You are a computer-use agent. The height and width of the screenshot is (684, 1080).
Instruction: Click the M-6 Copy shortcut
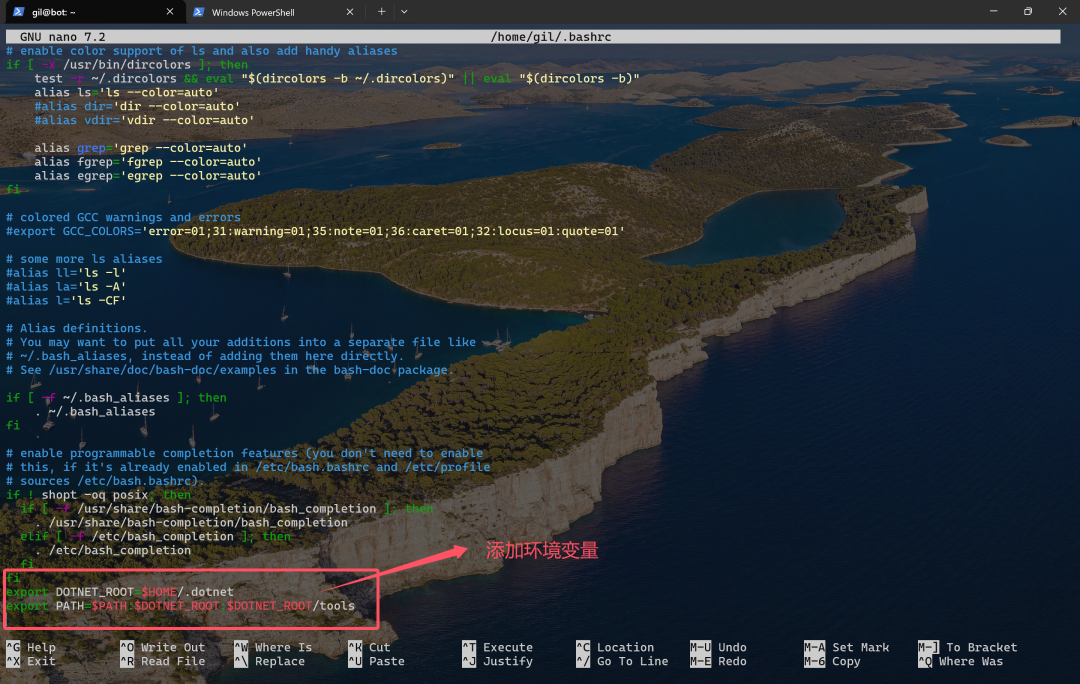(x=832, y=661)
